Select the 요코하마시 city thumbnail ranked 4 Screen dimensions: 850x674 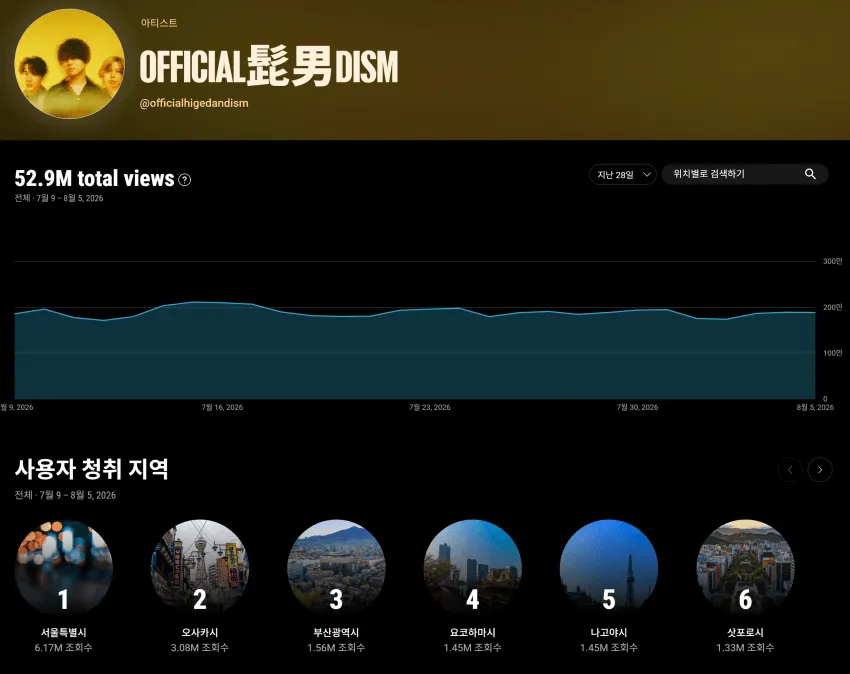coord(473,568)
